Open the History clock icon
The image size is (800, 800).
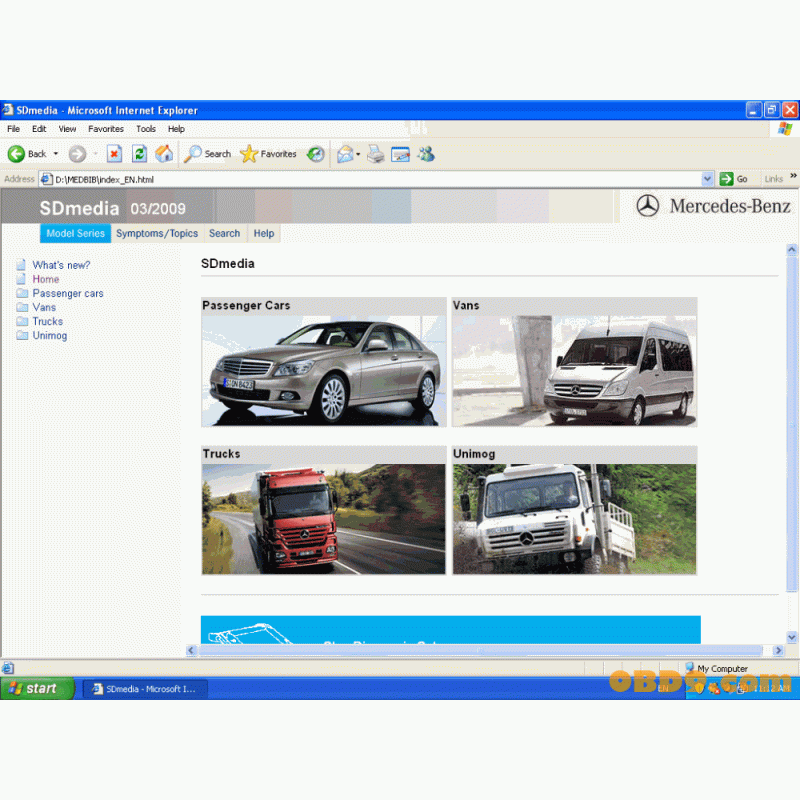point(316,154)
